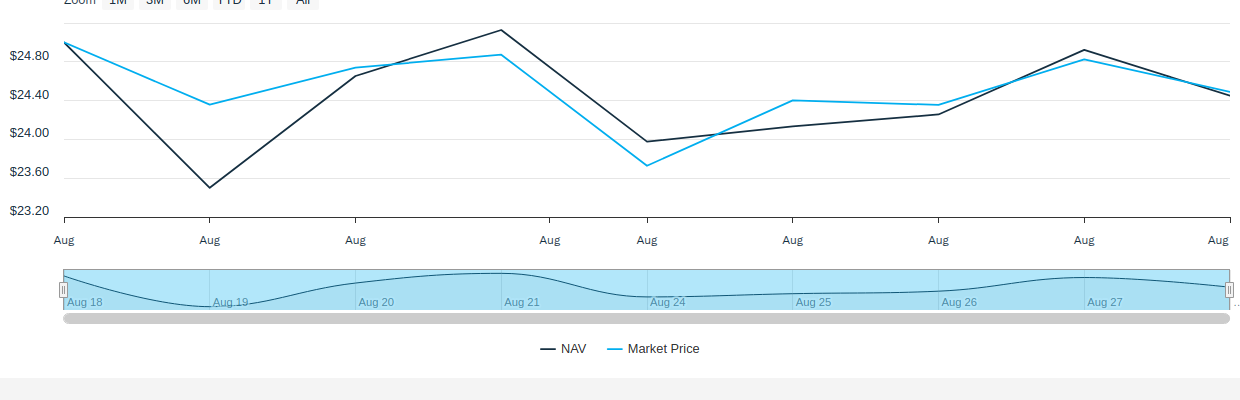The height and width of the screenshot is (400, 1240).
Task: Choose the 6M zoom range
Action: pos(191,3)
